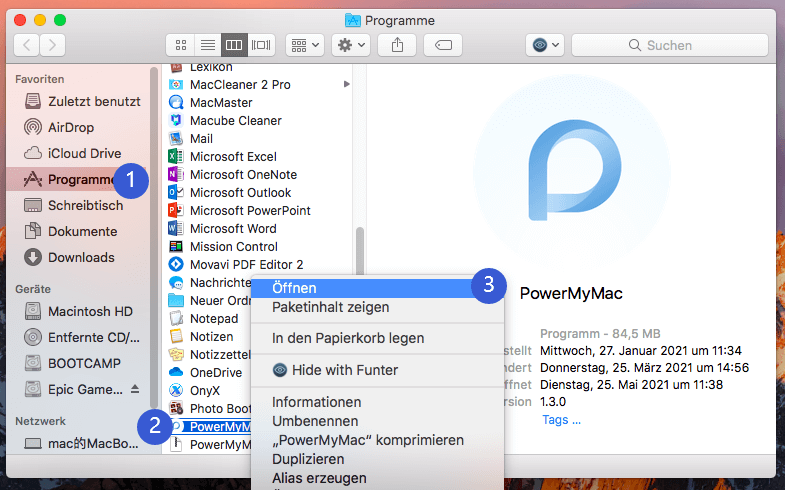Click the Edit Tags toolbar button
This screenshot has width=785, height=490.
pyautogui.click(x=443, y=46)
